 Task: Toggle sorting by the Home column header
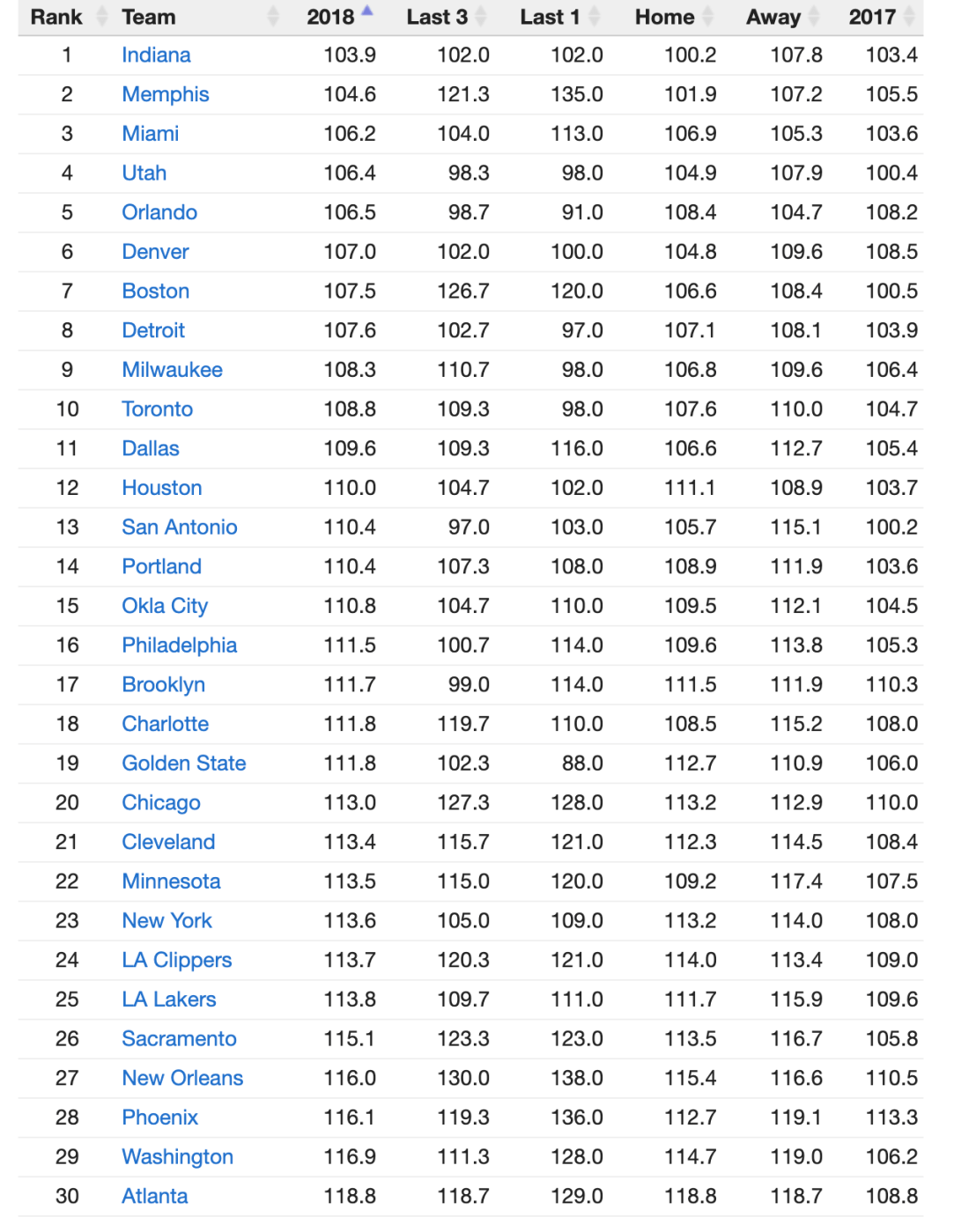(666, 16)
